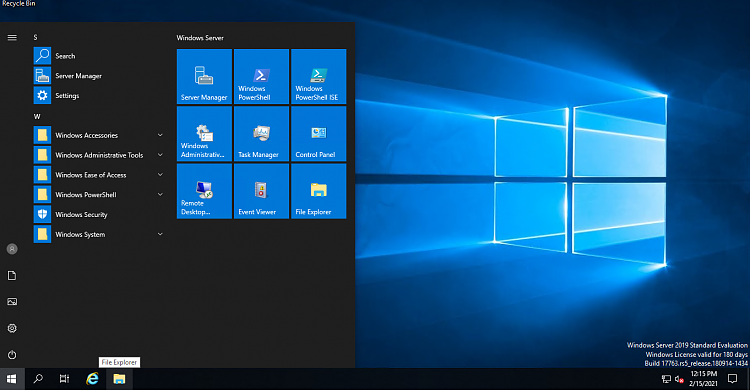Launch the Windows PowerShell tile
Viewport: 750px width, 391px height.
click(x=262, y=77)
